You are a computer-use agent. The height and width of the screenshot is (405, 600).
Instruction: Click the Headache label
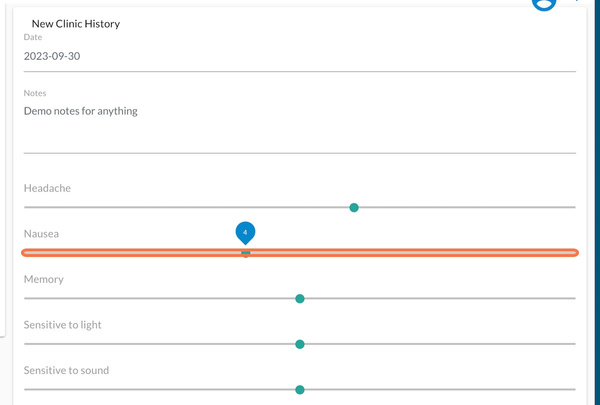point(47,188)
